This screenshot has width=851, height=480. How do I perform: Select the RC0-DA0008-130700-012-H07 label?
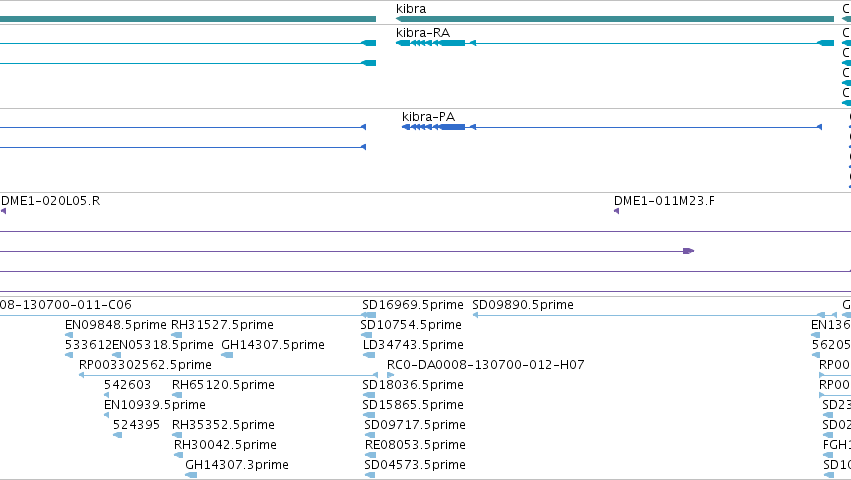[x=486, y=365]
